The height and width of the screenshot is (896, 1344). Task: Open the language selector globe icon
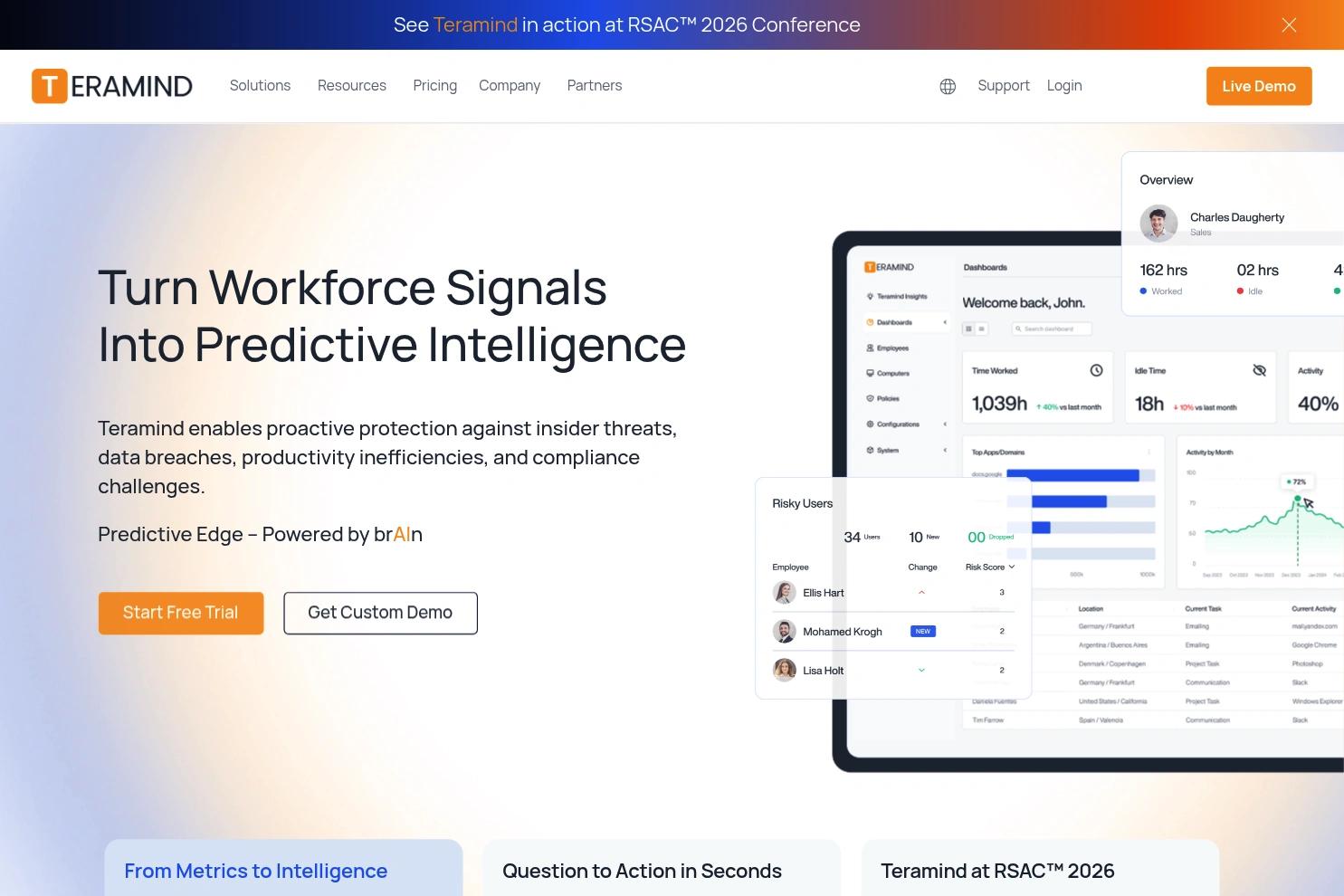point(948,86)
